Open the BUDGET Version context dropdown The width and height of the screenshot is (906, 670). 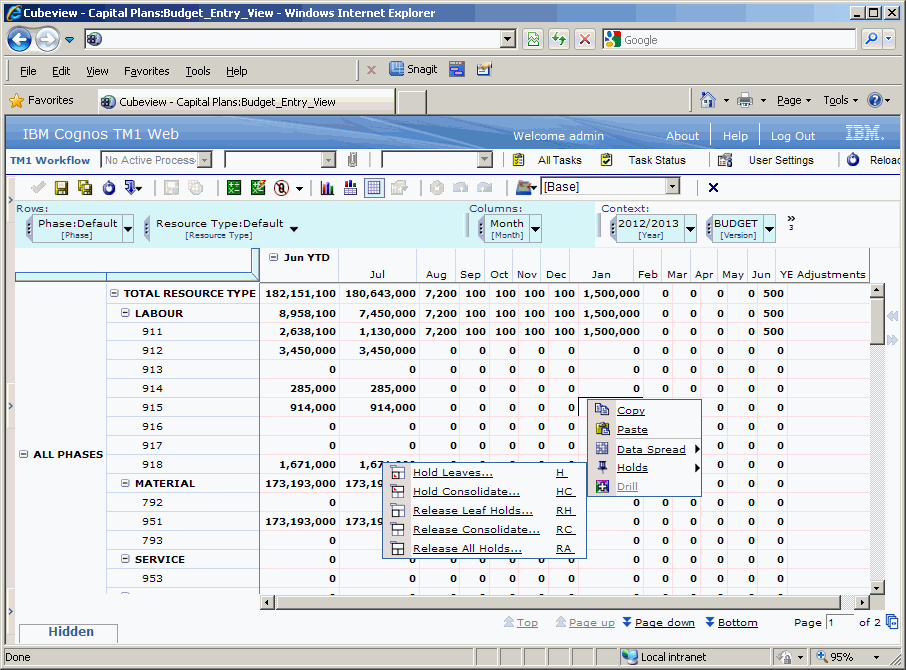[x=770, y=229]
